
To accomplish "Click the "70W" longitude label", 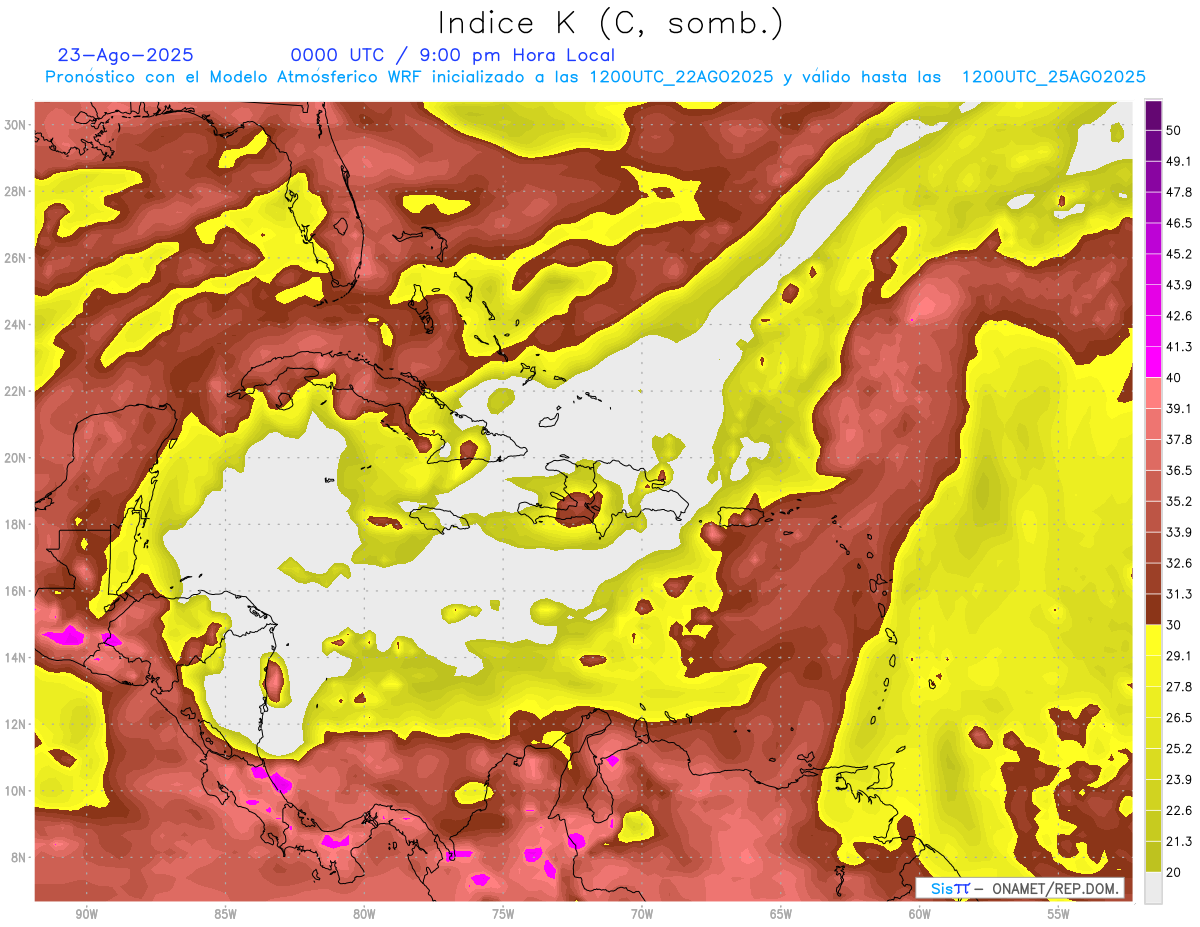I will coord(642,914).
